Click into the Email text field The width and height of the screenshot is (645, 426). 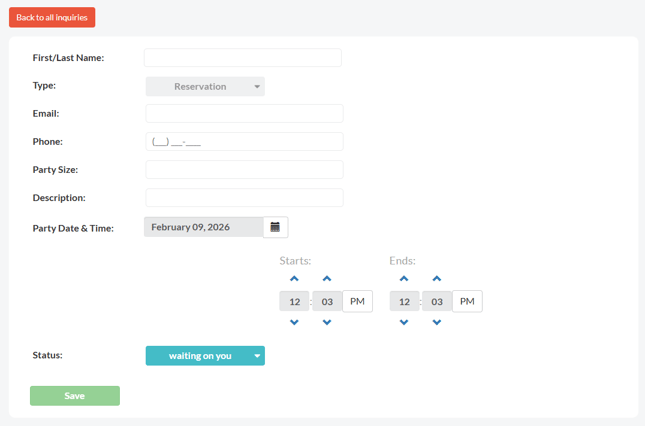244,114
